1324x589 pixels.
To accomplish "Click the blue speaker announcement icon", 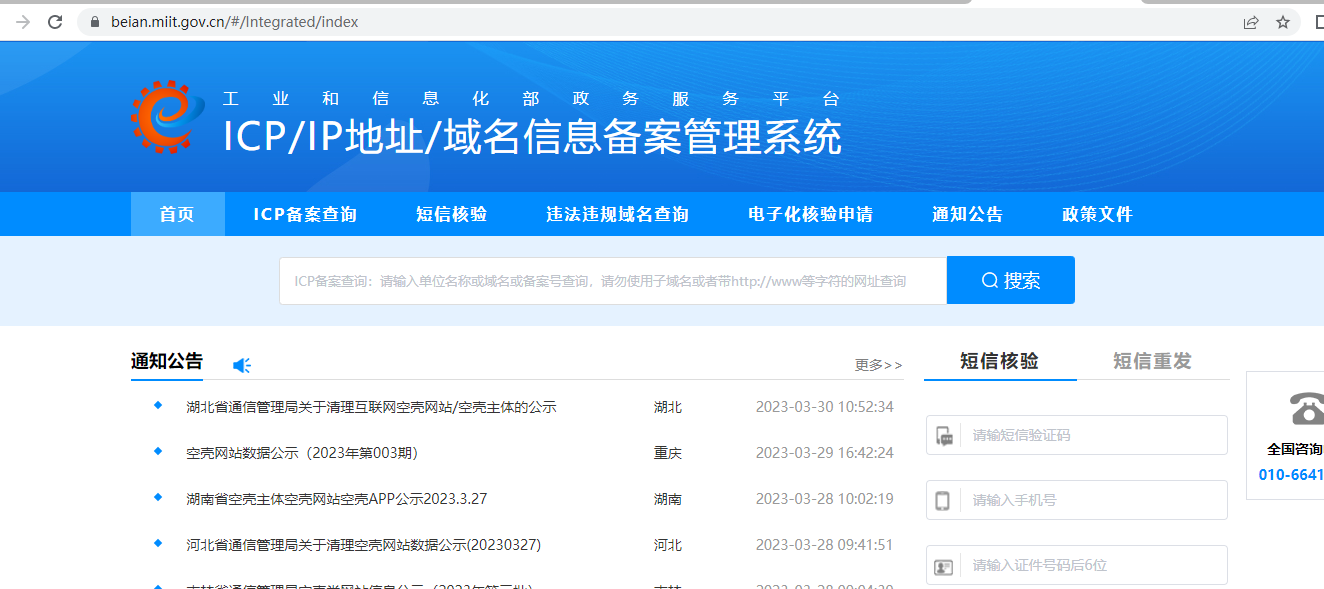I will click(x=242, y=365).
